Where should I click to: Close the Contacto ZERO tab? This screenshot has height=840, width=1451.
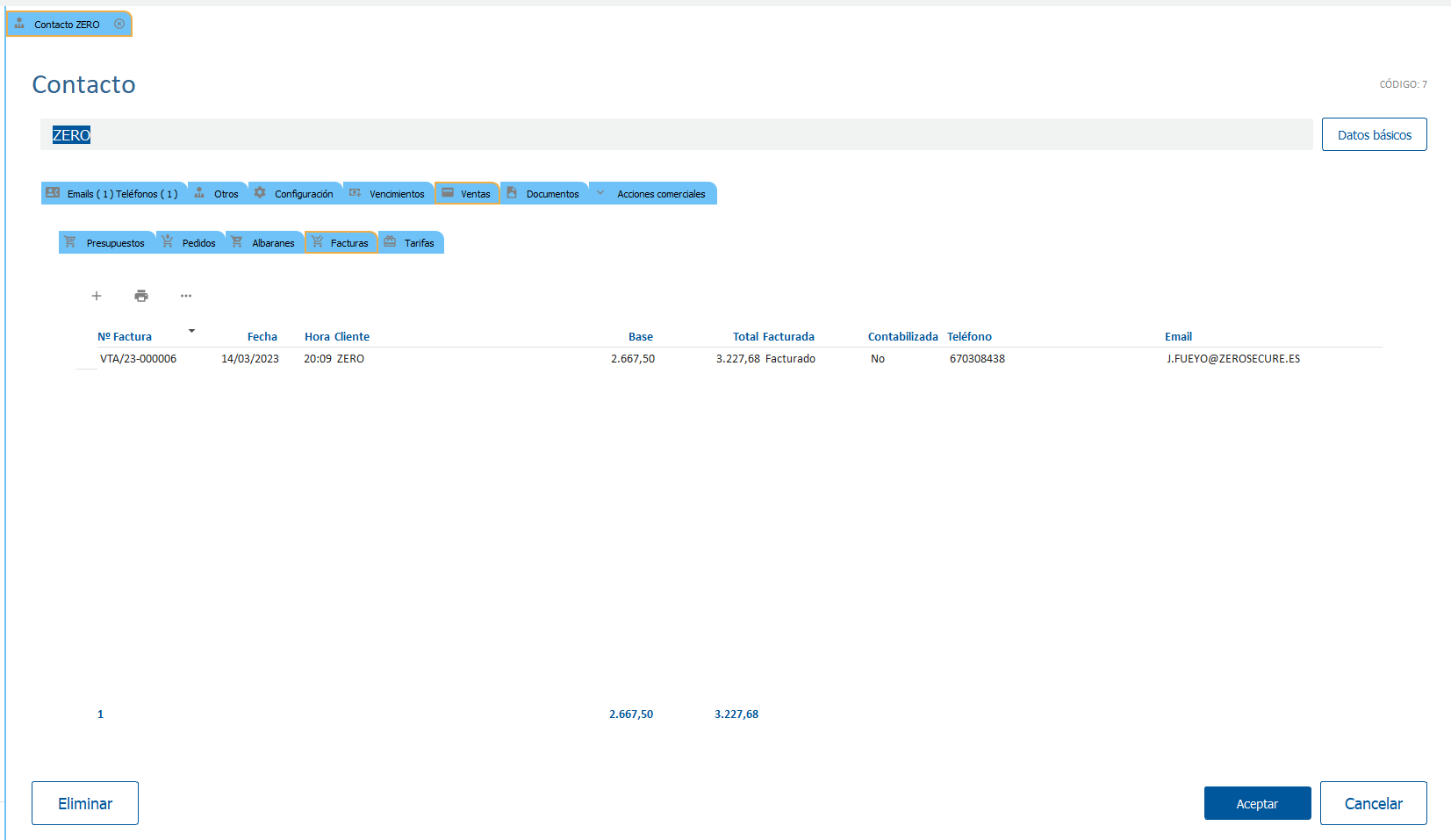coord(119,25)
